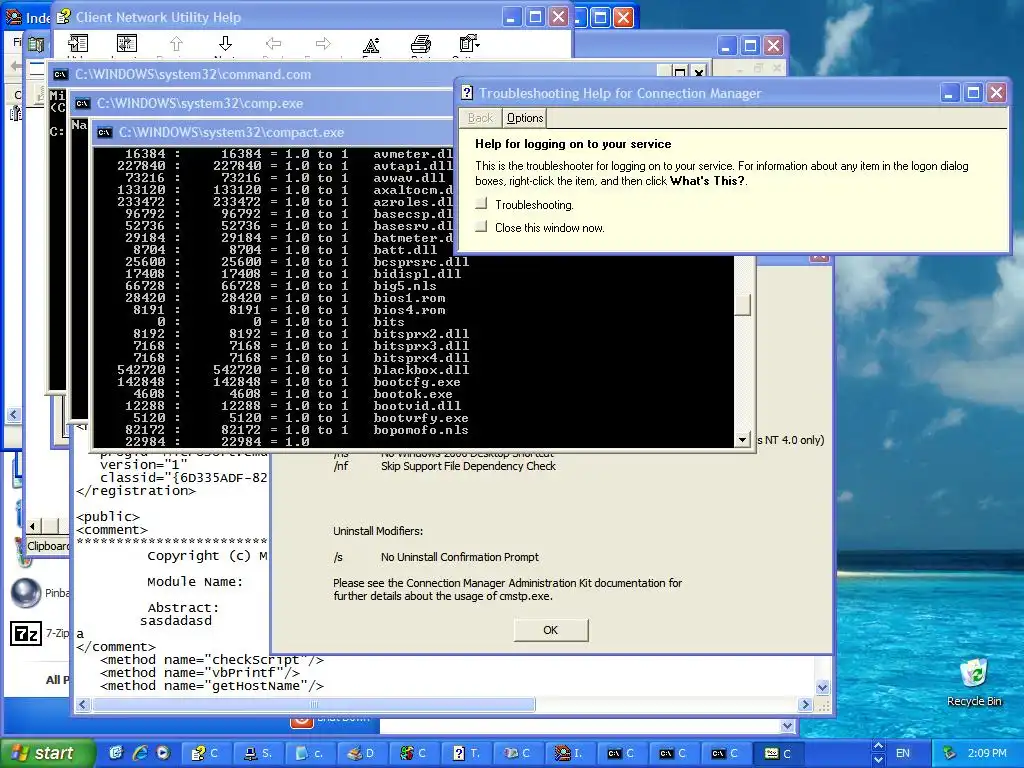Click comp.exe window title bar icon
This screenshot has width=1024, height=768.
tap(82, 103)
